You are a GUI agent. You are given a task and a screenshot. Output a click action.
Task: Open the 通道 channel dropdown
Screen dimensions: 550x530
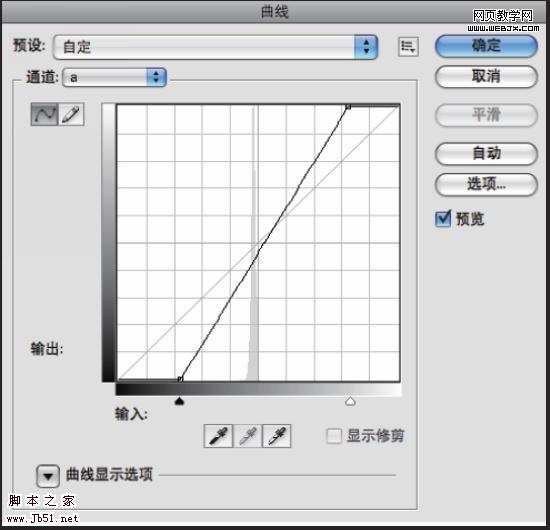(114, 77)
